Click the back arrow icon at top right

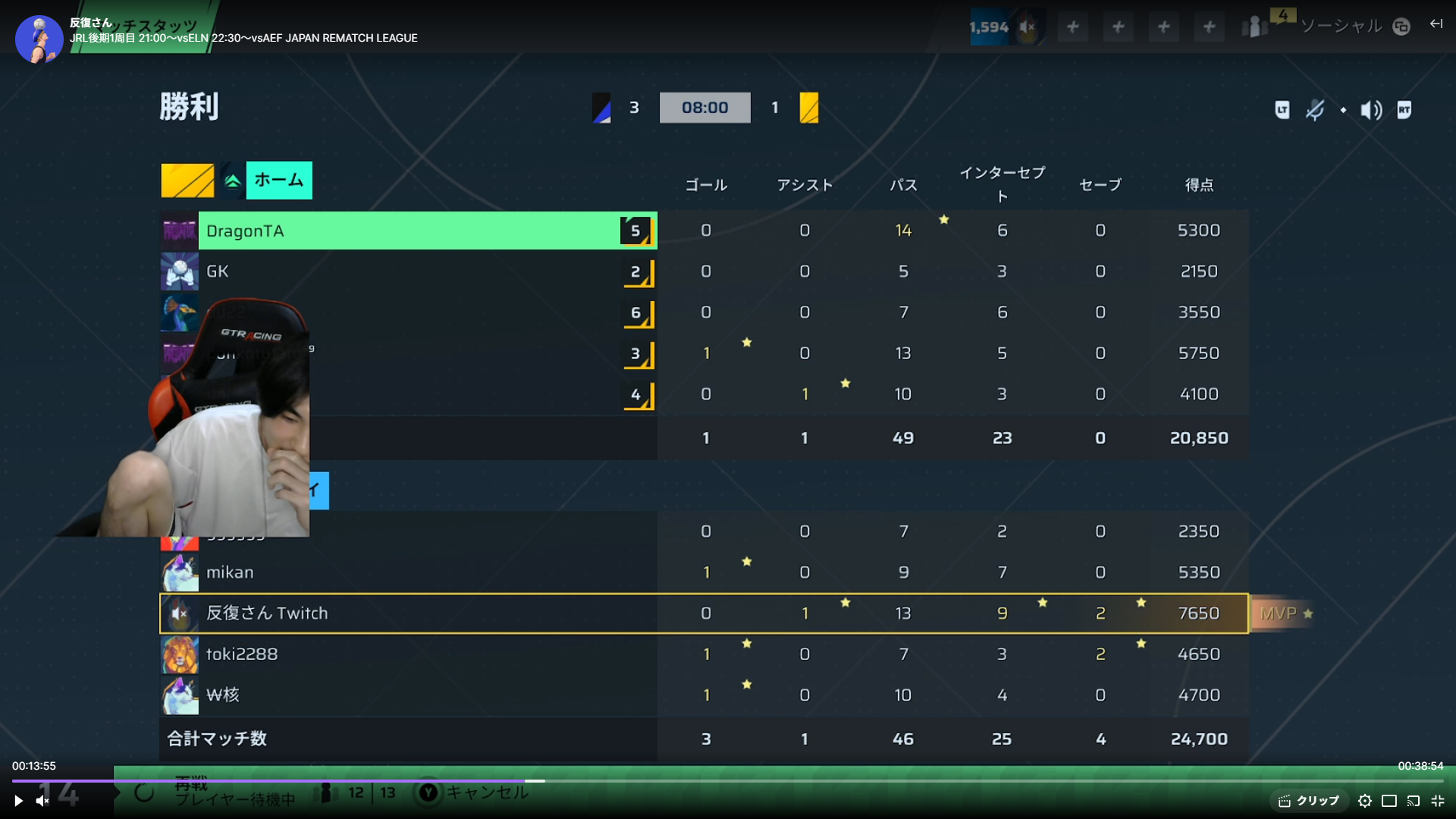pos(1436,24)
